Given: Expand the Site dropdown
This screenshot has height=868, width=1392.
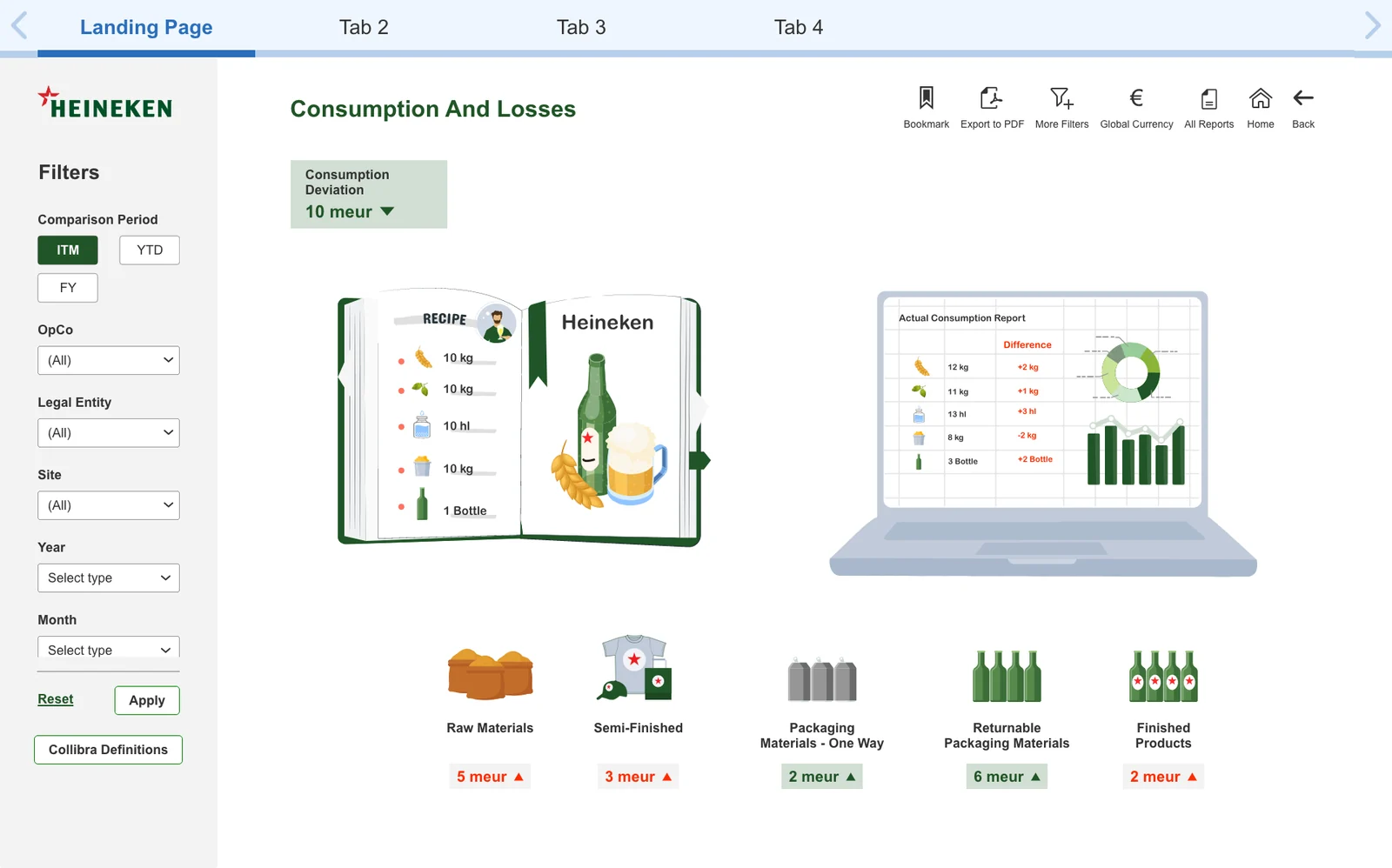Looking at the screenshot, I should pos(109,505).
